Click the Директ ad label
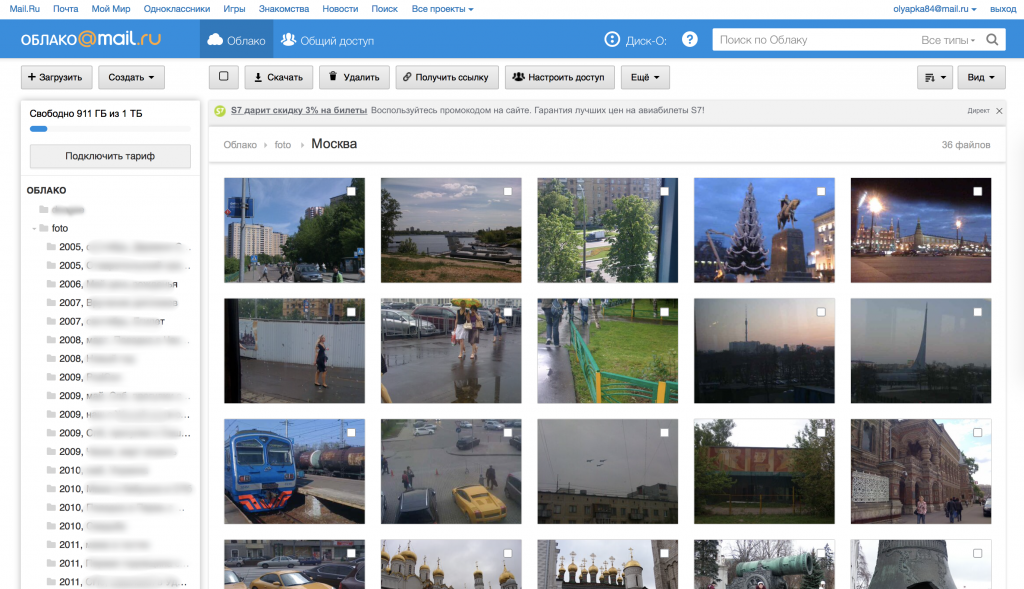1024x589 pixels. (x=978, y=111)
